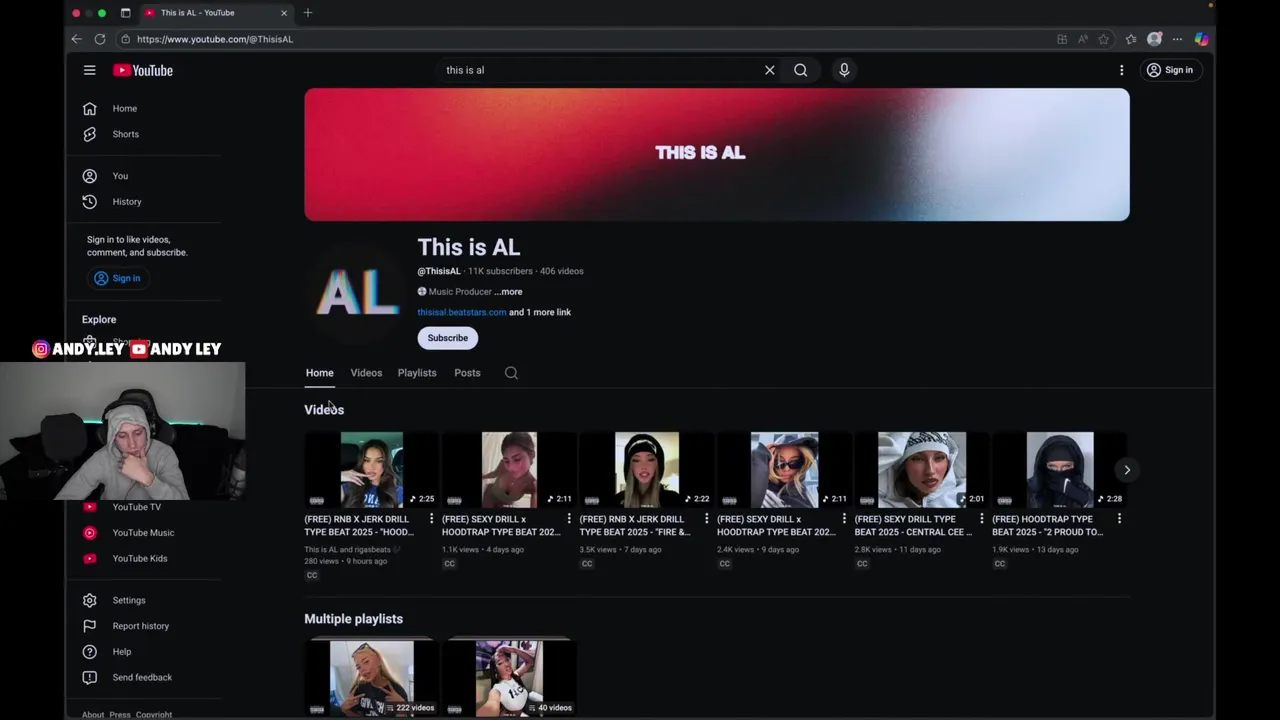
Task: Open '(FREE) SEXY DRILL TYPE BEAT 2025 - CENTRAL CEE' title
Action: [x=913, y=526]
